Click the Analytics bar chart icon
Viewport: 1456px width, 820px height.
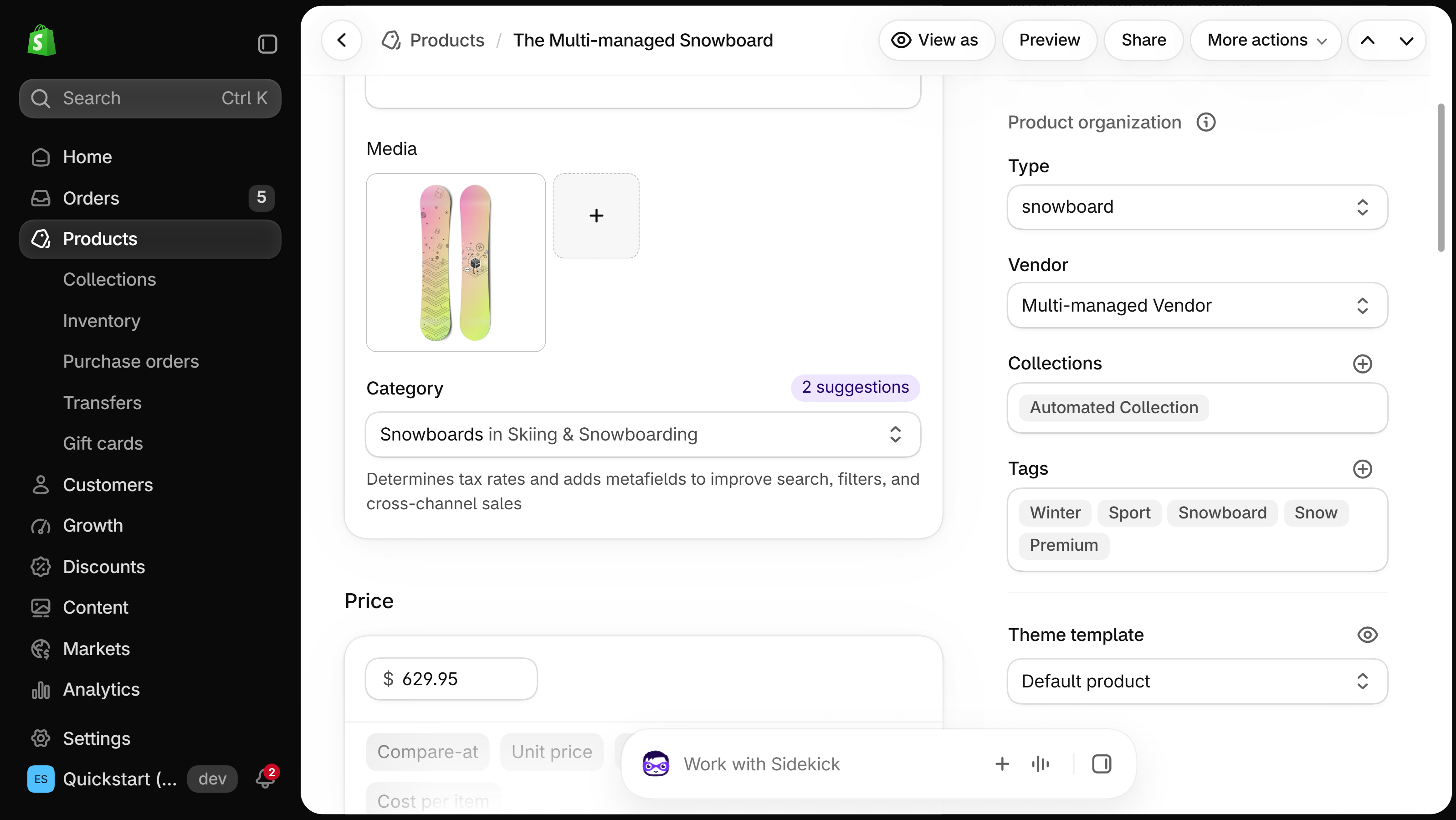click(x=41, y=689)
